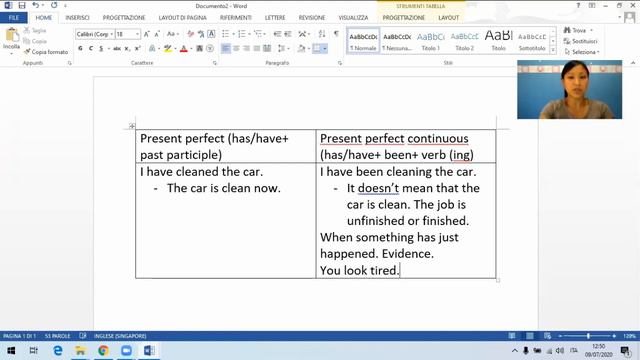640x360 pixels.
Task: Apply the Sottotitolo style
Action: (x=532, y=41)
